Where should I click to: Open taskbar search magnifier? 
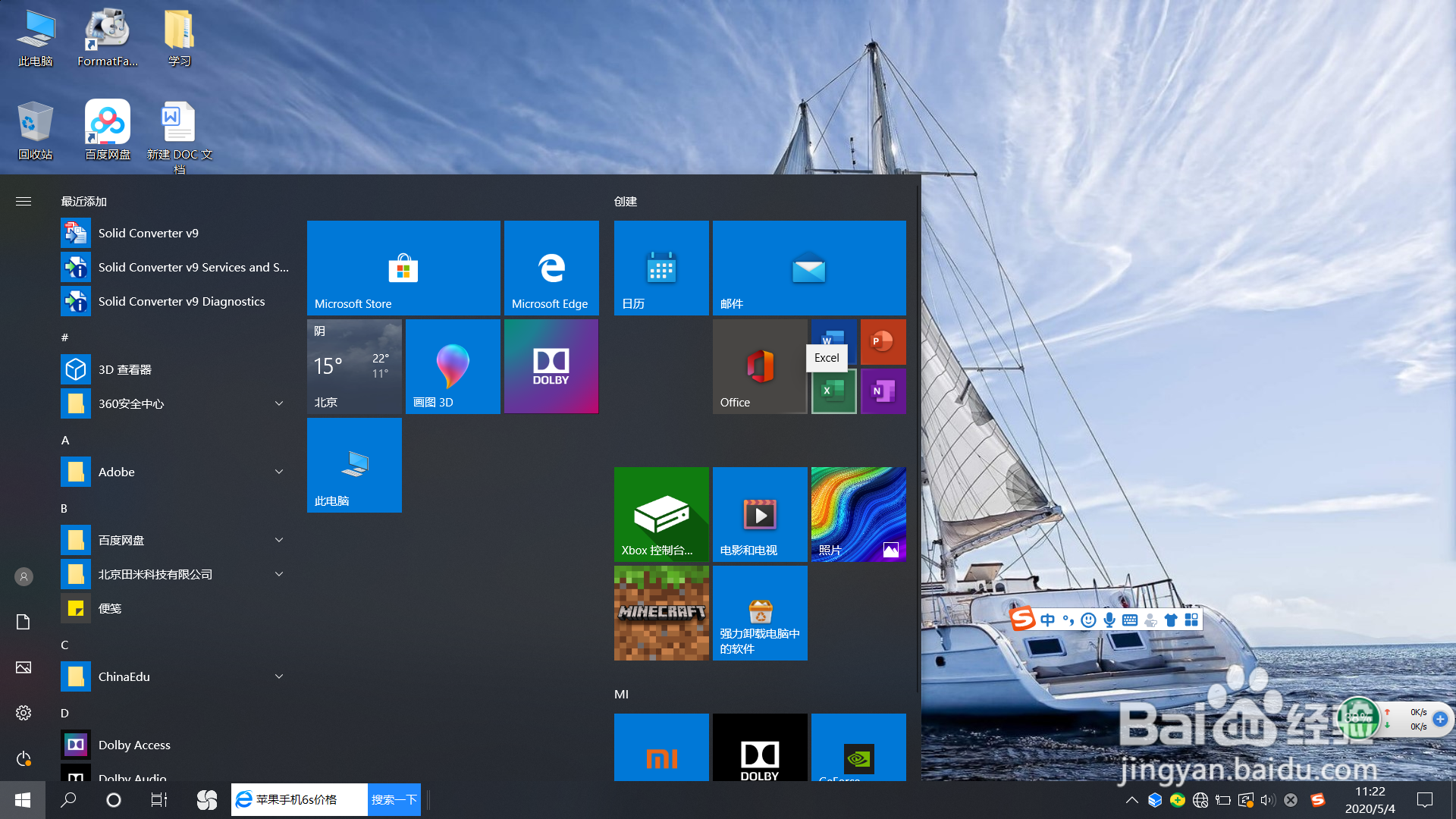(68, 800)
